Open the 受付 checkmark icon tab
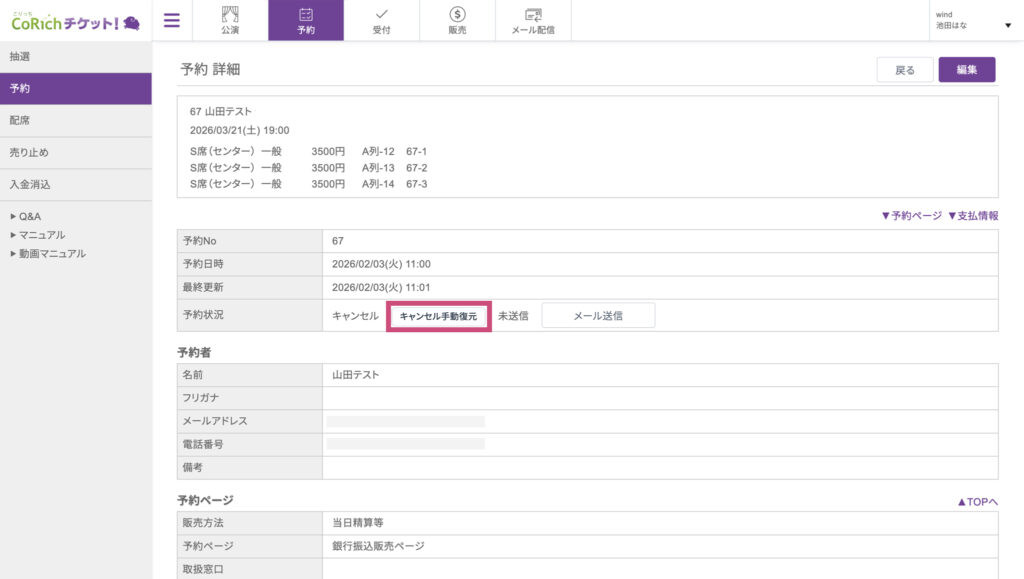The width and height of the screenshot is (1024, 579). 382,20
